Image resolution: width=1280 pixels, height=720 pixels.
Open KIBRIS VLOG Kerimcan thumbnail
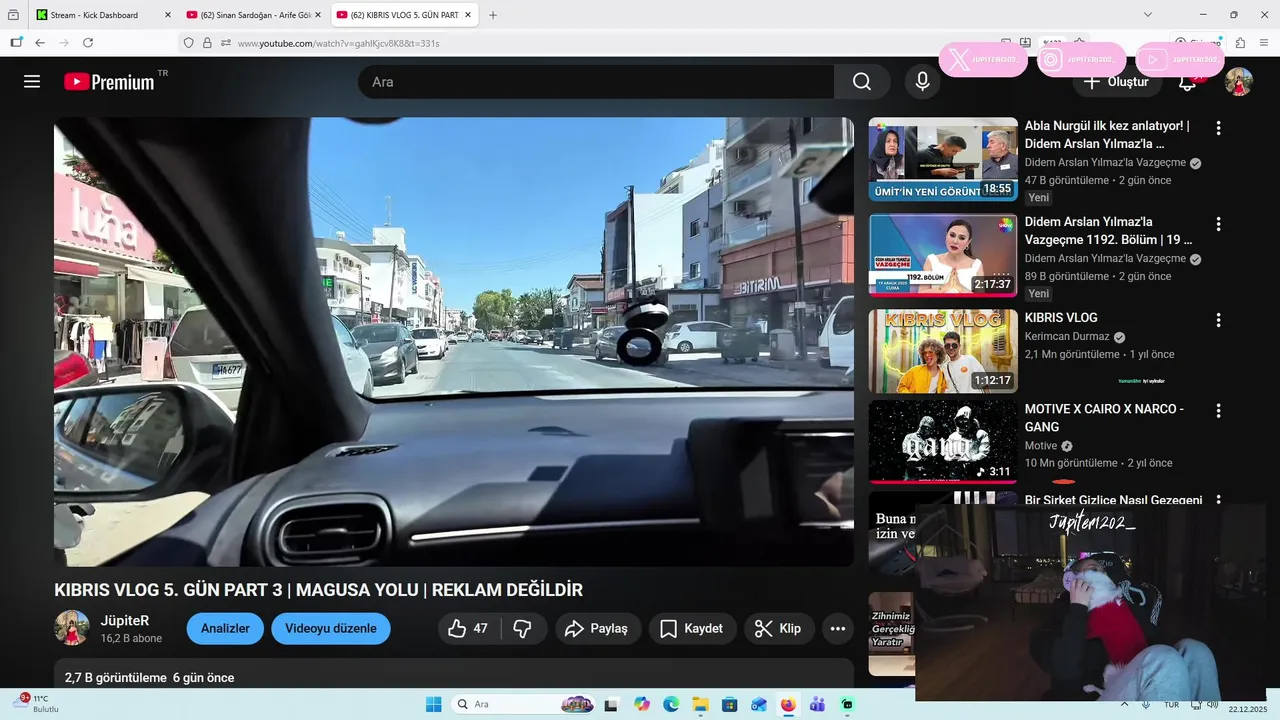(x=943, y=351)
